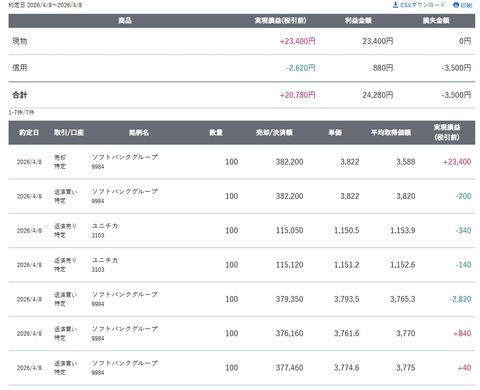Click the 3,793.5 unit price
480x390 pixels.
347,299
